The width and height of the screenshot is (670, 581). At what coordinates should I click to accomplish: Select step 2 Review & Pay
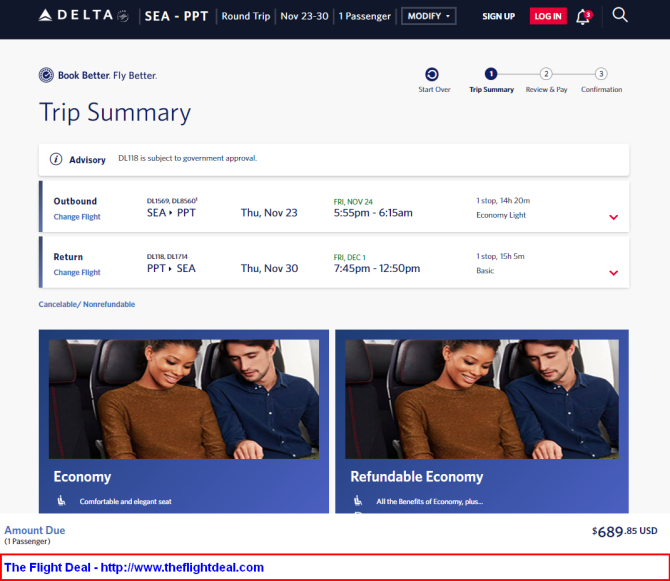[546, 74]
